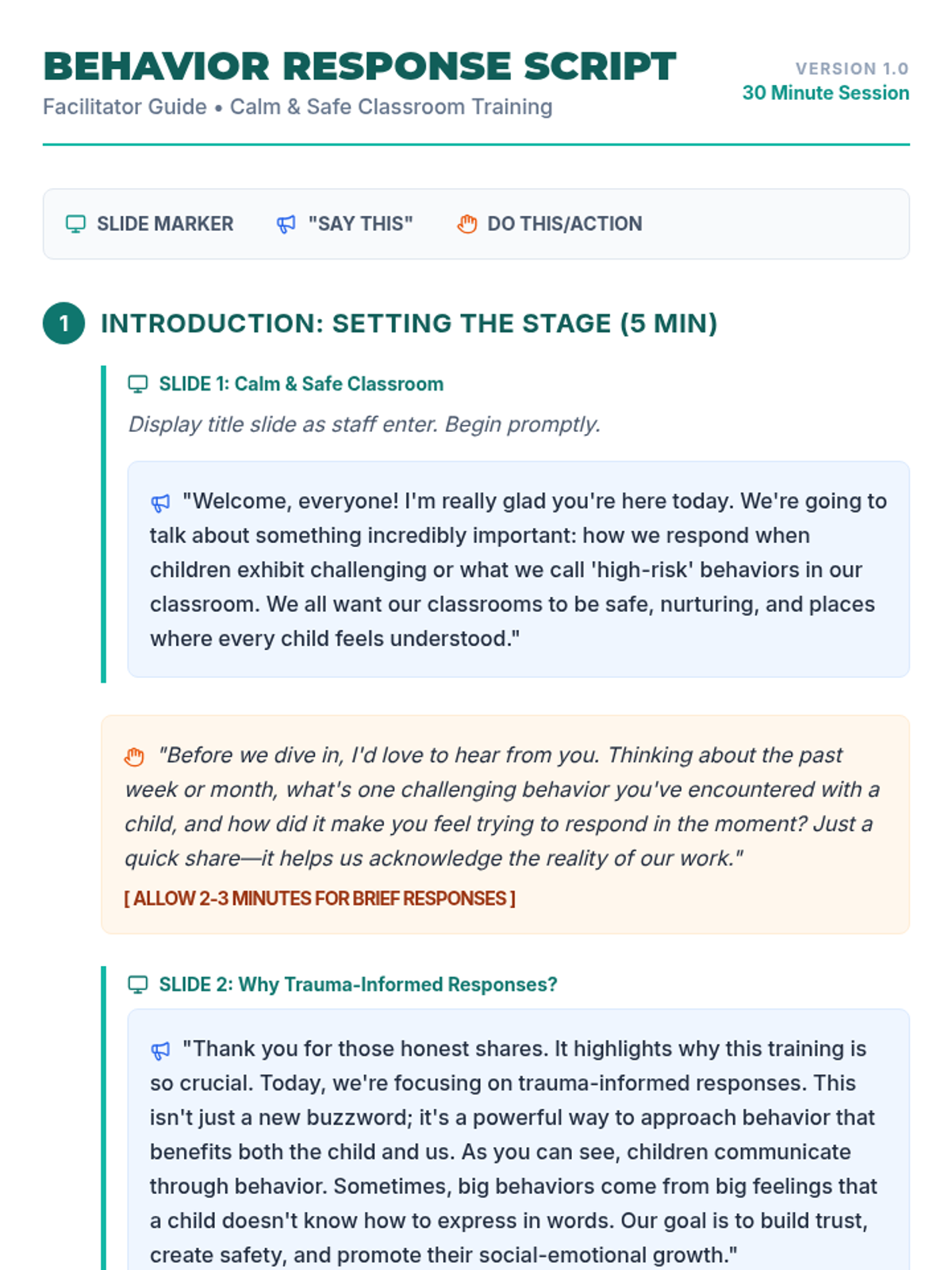Click the hand icon beside DO THIS/ACTION
Image resolution: width=952 pixels, height=1270 pixels.
pyautogui.click(x=467, y=225)
